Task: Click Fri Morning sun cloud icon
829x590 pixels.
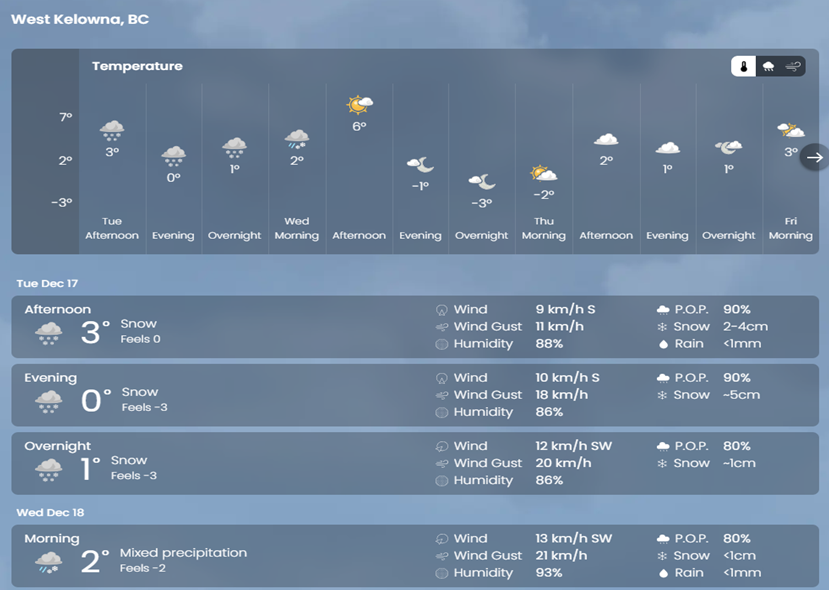Action: (x=790, y=130)
